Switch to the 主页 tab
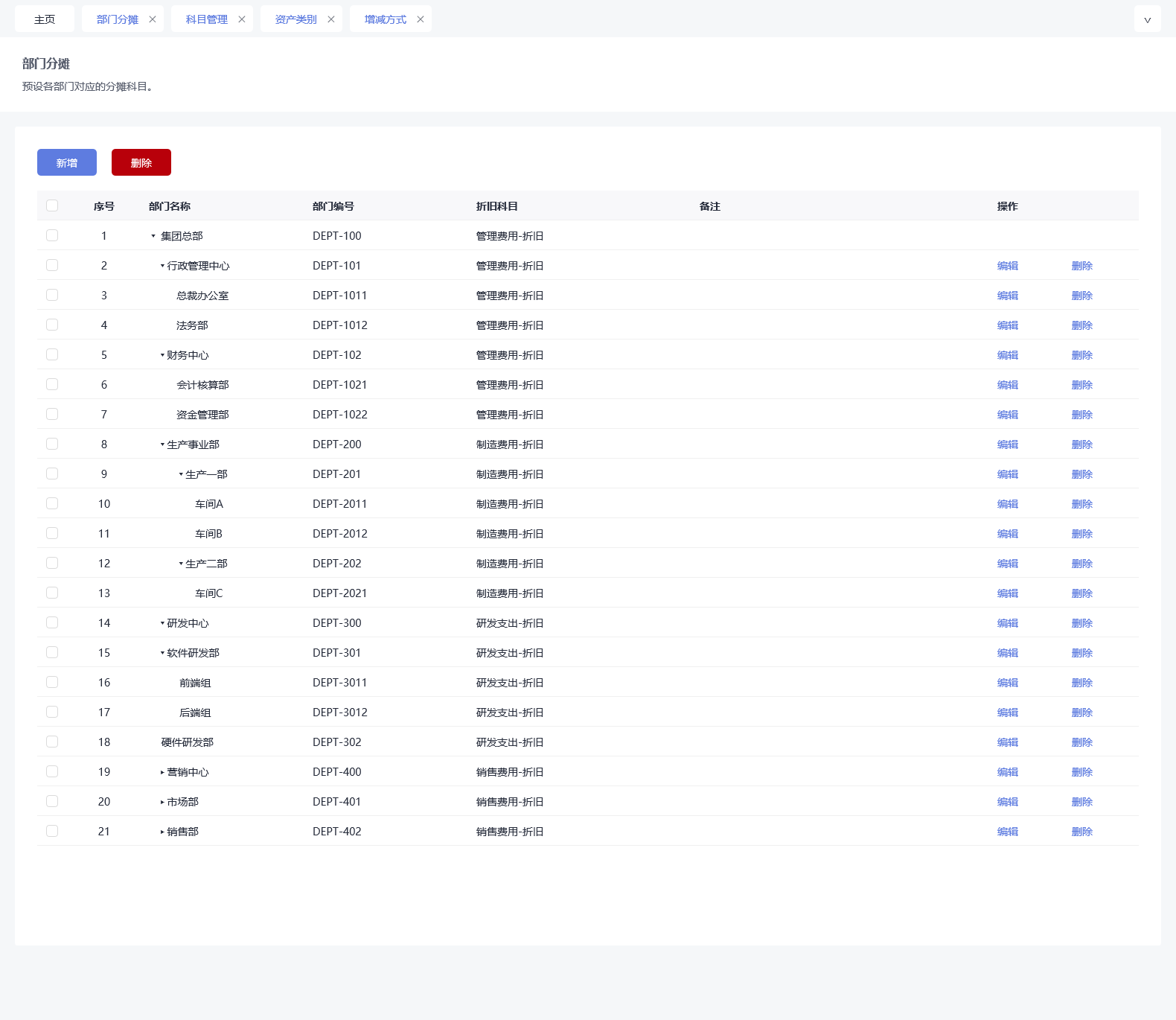Screen dimensions: 1176x1020 click(45, 19)
